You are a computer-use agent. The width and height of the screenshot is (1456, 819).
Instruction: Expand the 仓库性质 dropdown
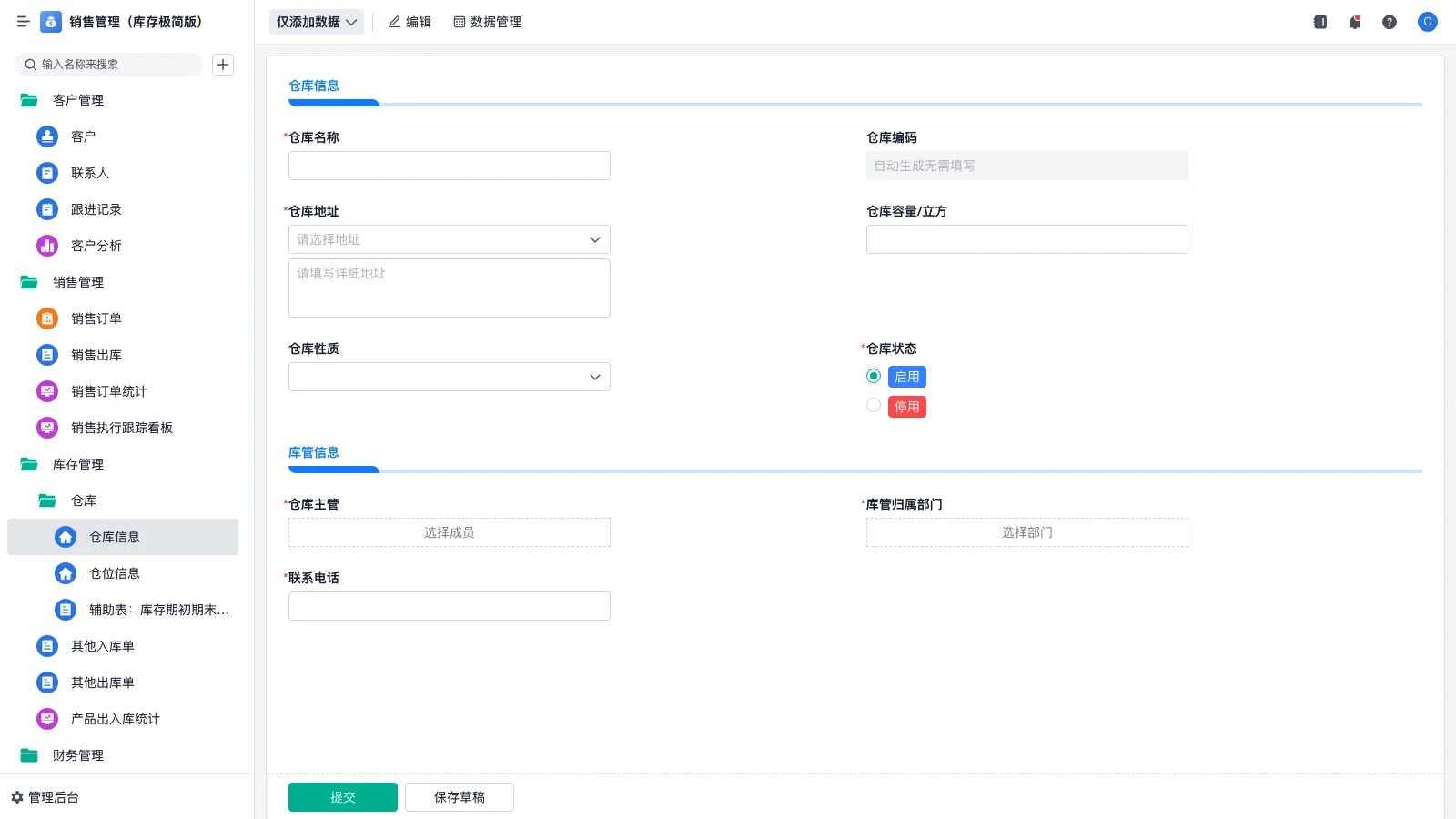pyautogui.click(x=449, y=376)
